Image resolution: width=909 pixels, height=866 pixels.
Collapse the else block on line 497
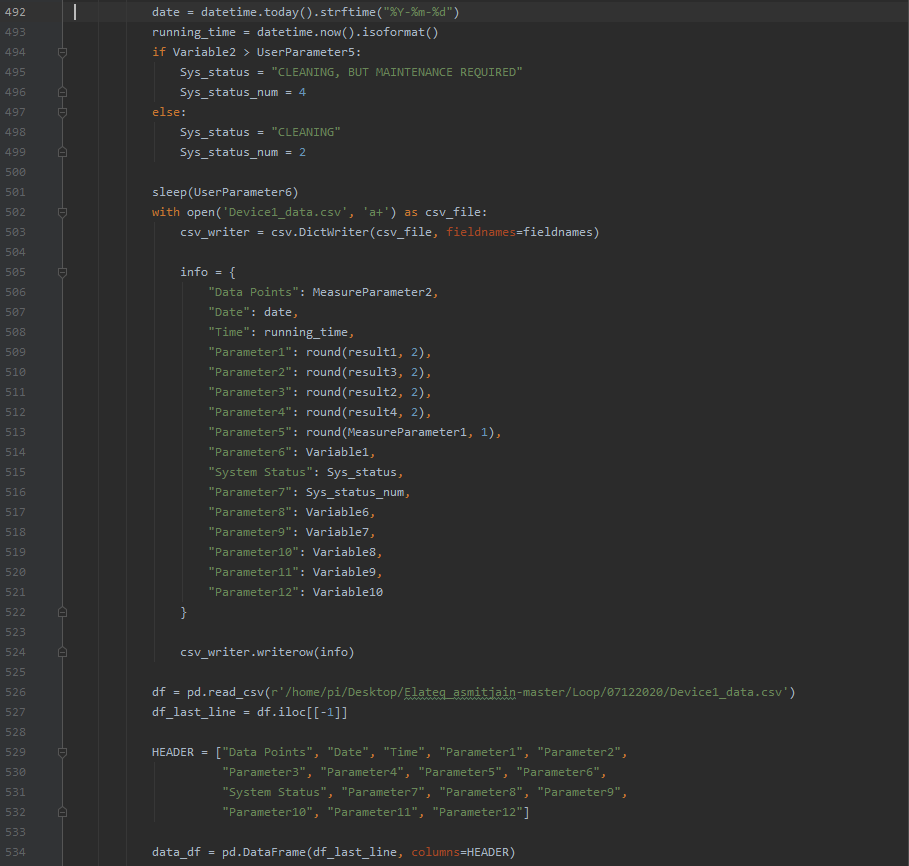(x=63, y=112)
